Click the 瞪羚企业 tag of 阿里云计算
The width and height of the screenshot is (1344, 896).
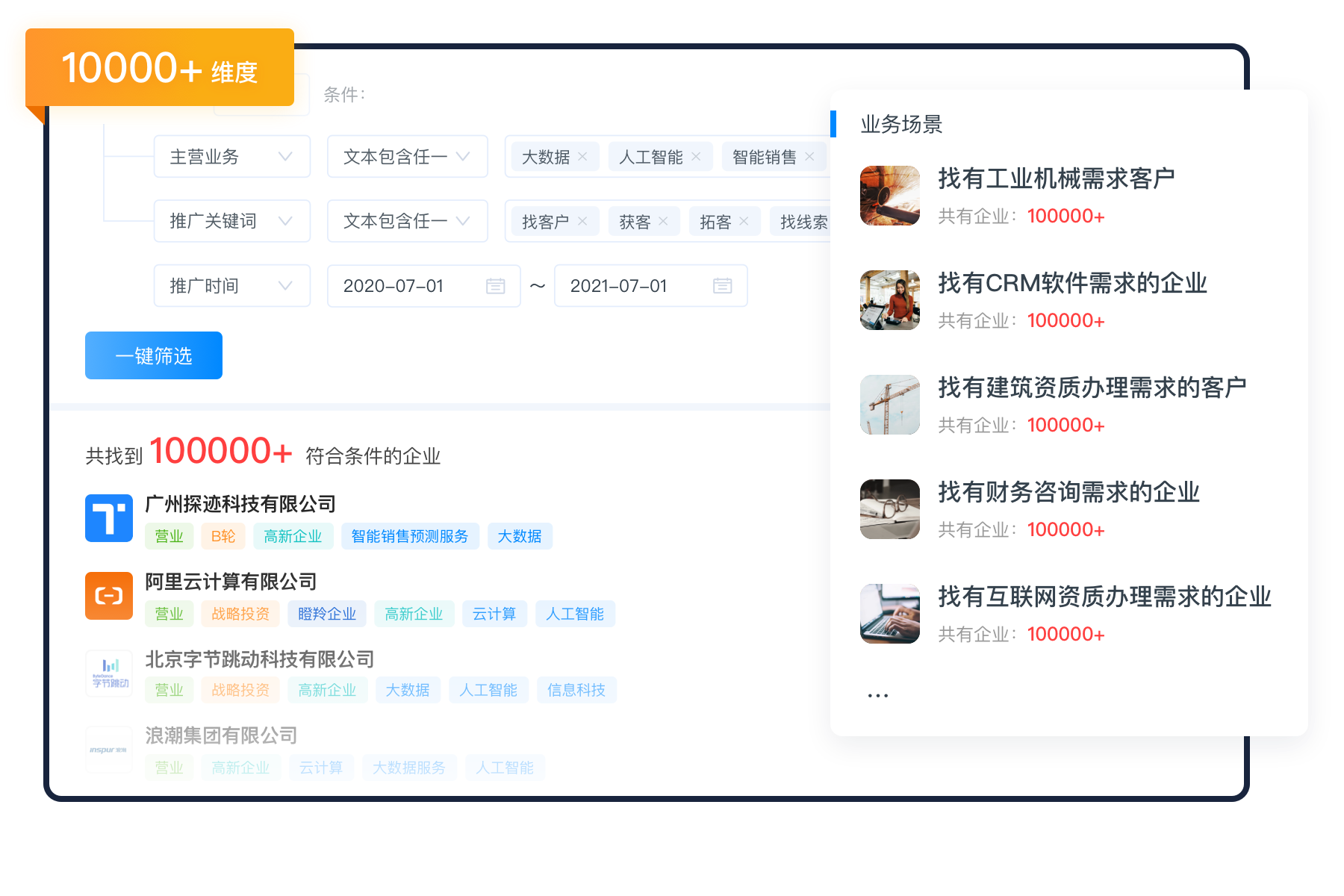(327, 614)
